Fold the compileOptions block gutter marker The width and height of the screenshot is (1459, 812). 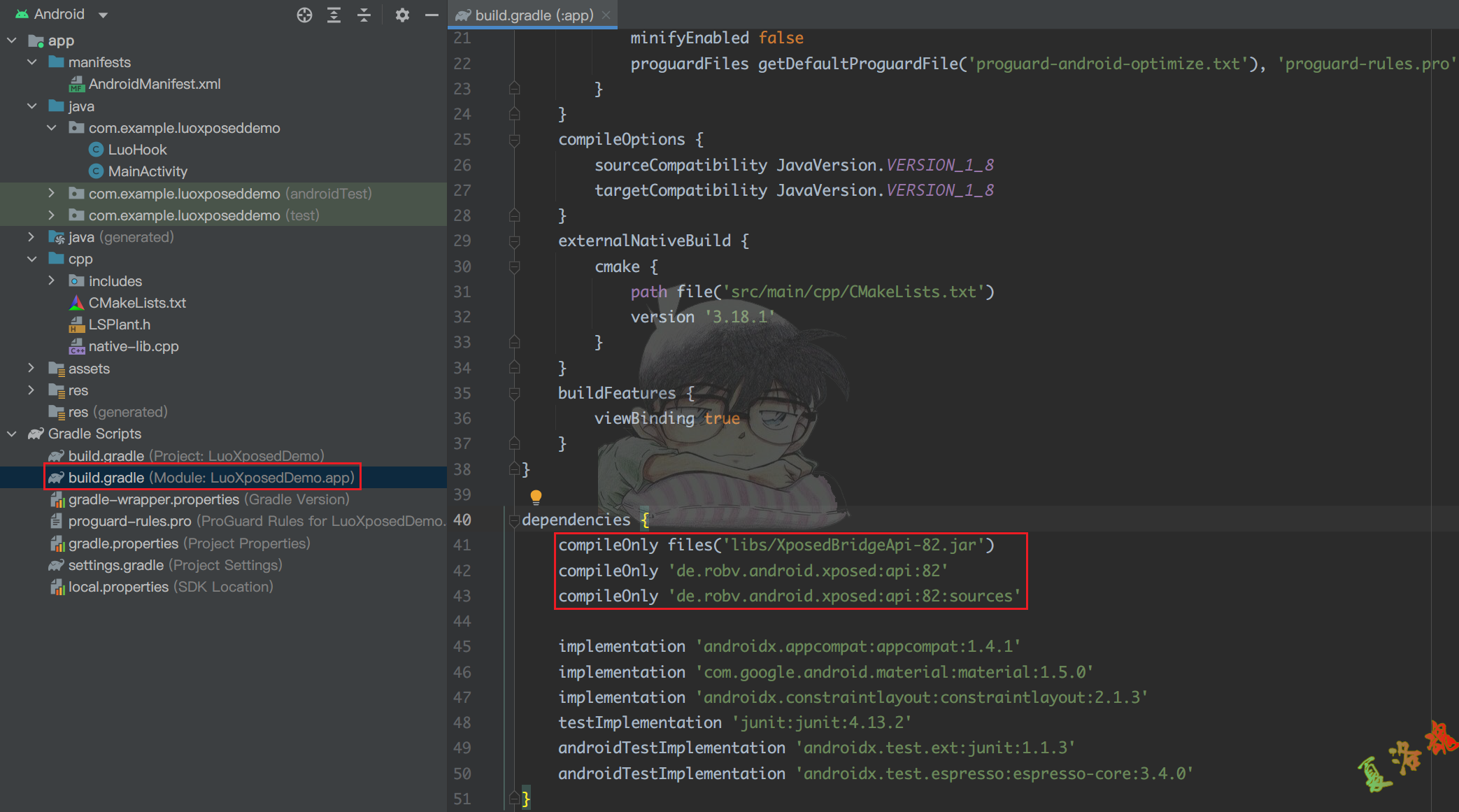515,140
